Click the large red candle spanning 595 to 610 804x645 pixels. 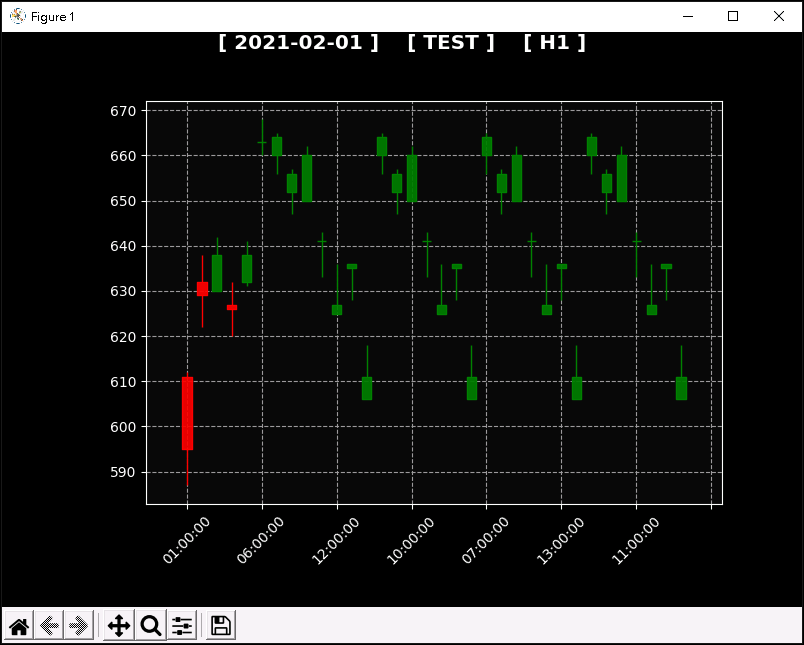click(187, 413)
